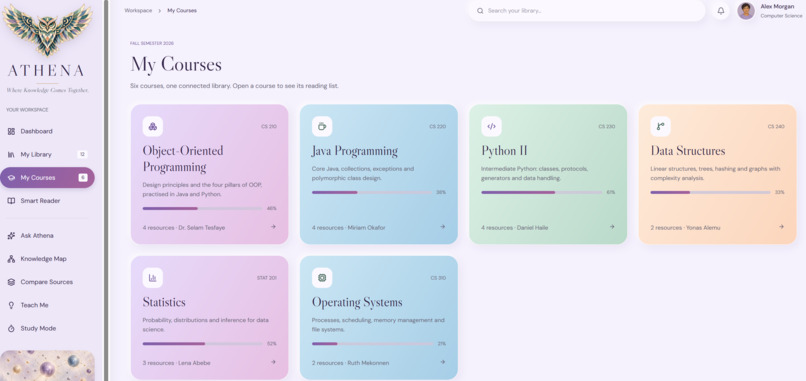The height and width of the screenshot is (381, 806).
Task: Open Data Structures via its arrow
Action: [781, 226]
